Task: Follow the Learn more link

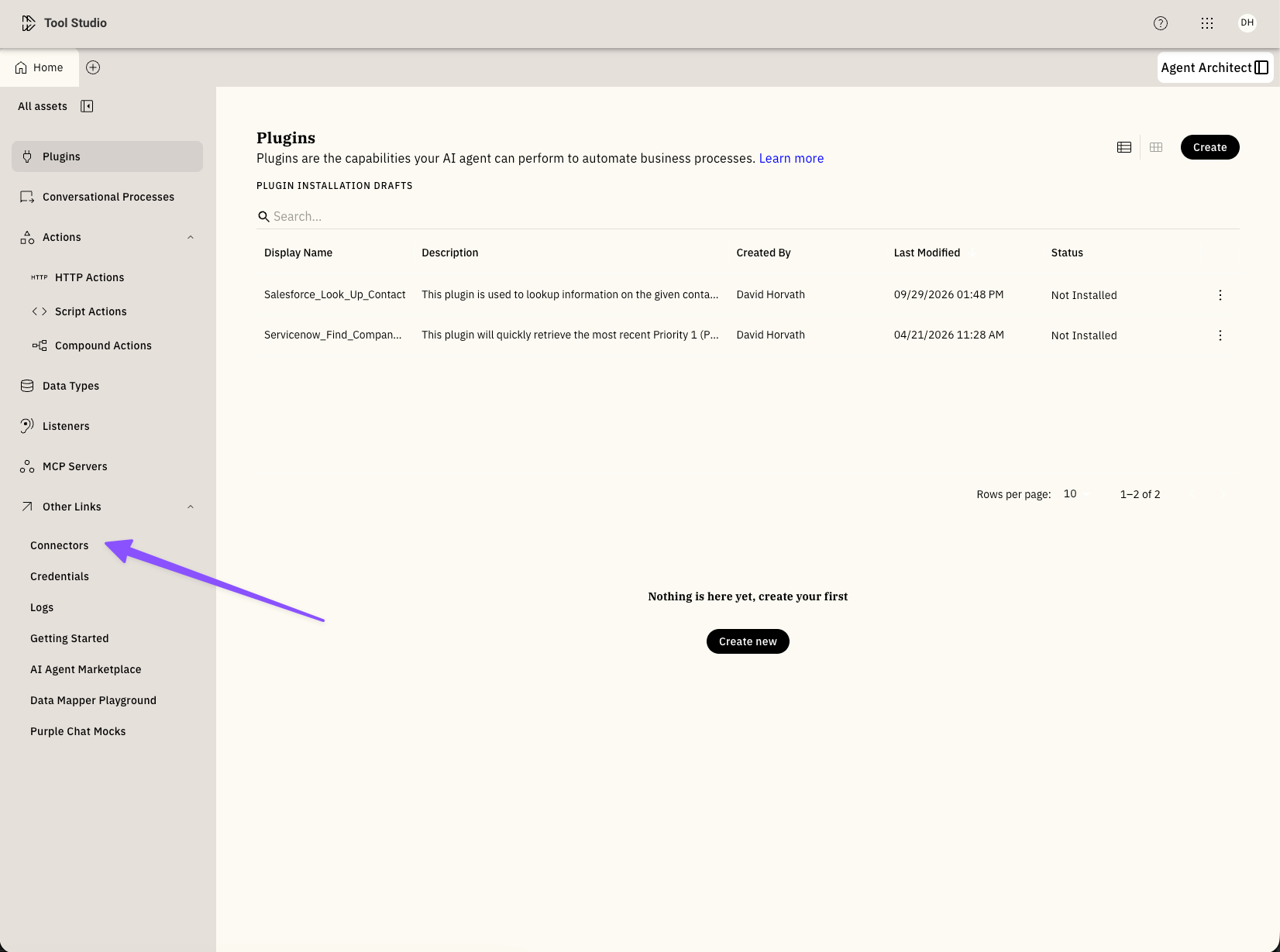Action: tap(791, 158)
